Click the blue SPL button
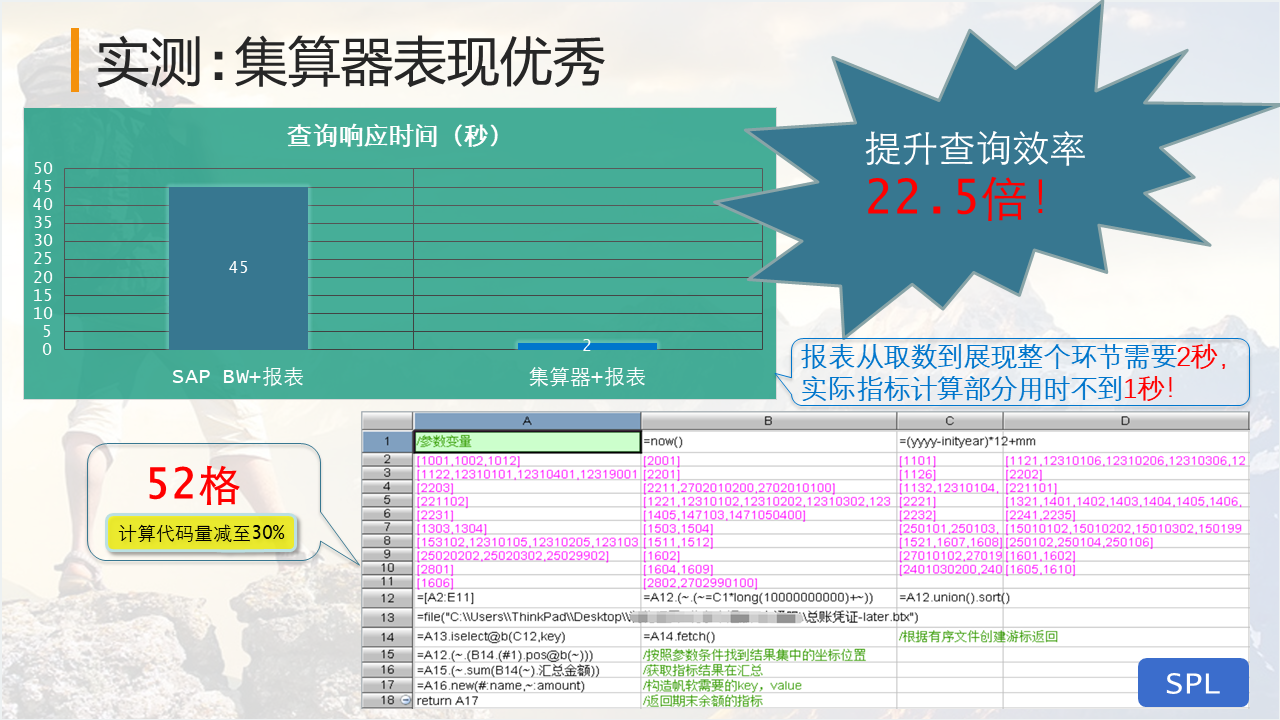Viewport: 1280px width, 720px height. coord(1193,683)
